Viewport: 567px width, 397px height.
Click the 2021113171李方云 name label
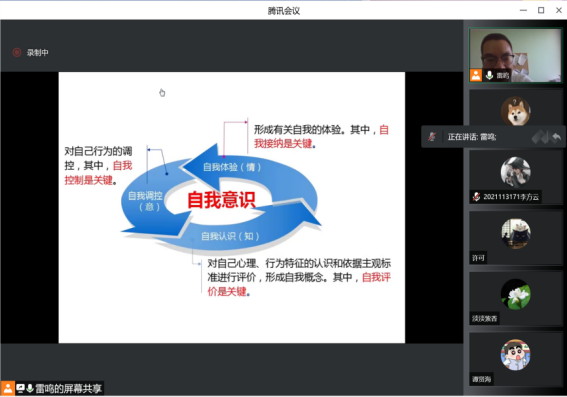click(511, 197)
